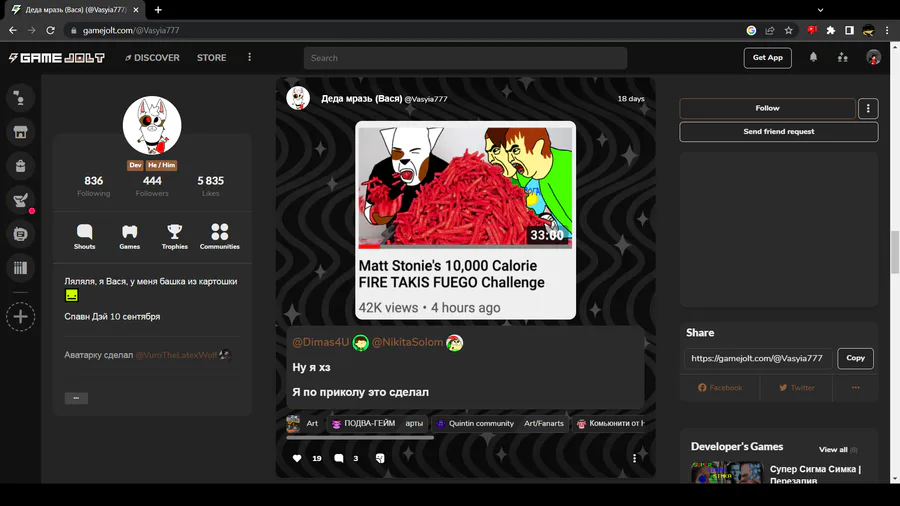Image resolution: width=900 pixels, height=506 pixels.
Task: Go to the Discover page
Action: [x=152, y=58]
